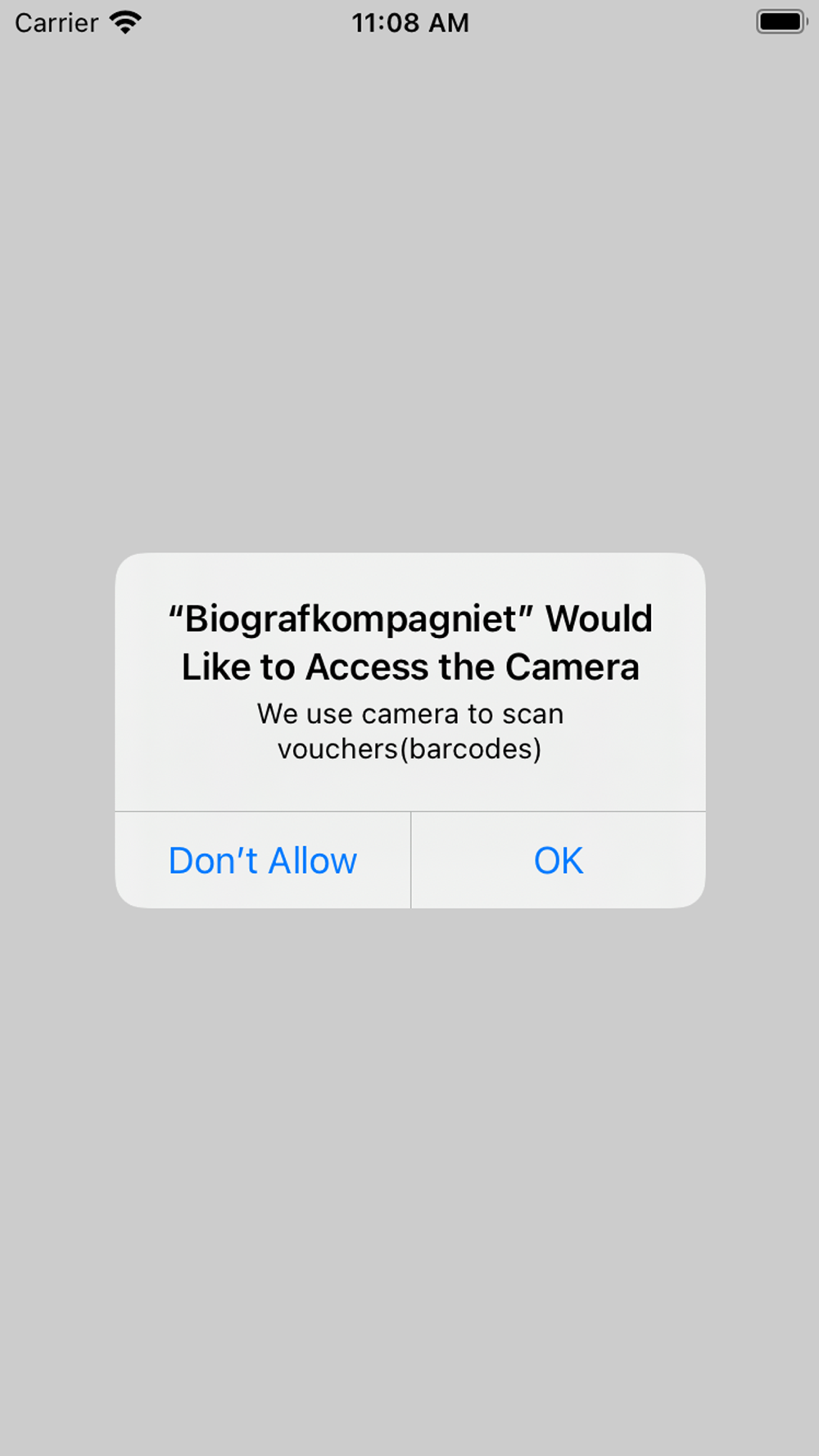The height and width of the screenshot is (1456, 819).
Task: Click the alert's blank area beneath message
Action: click(409, 788)
